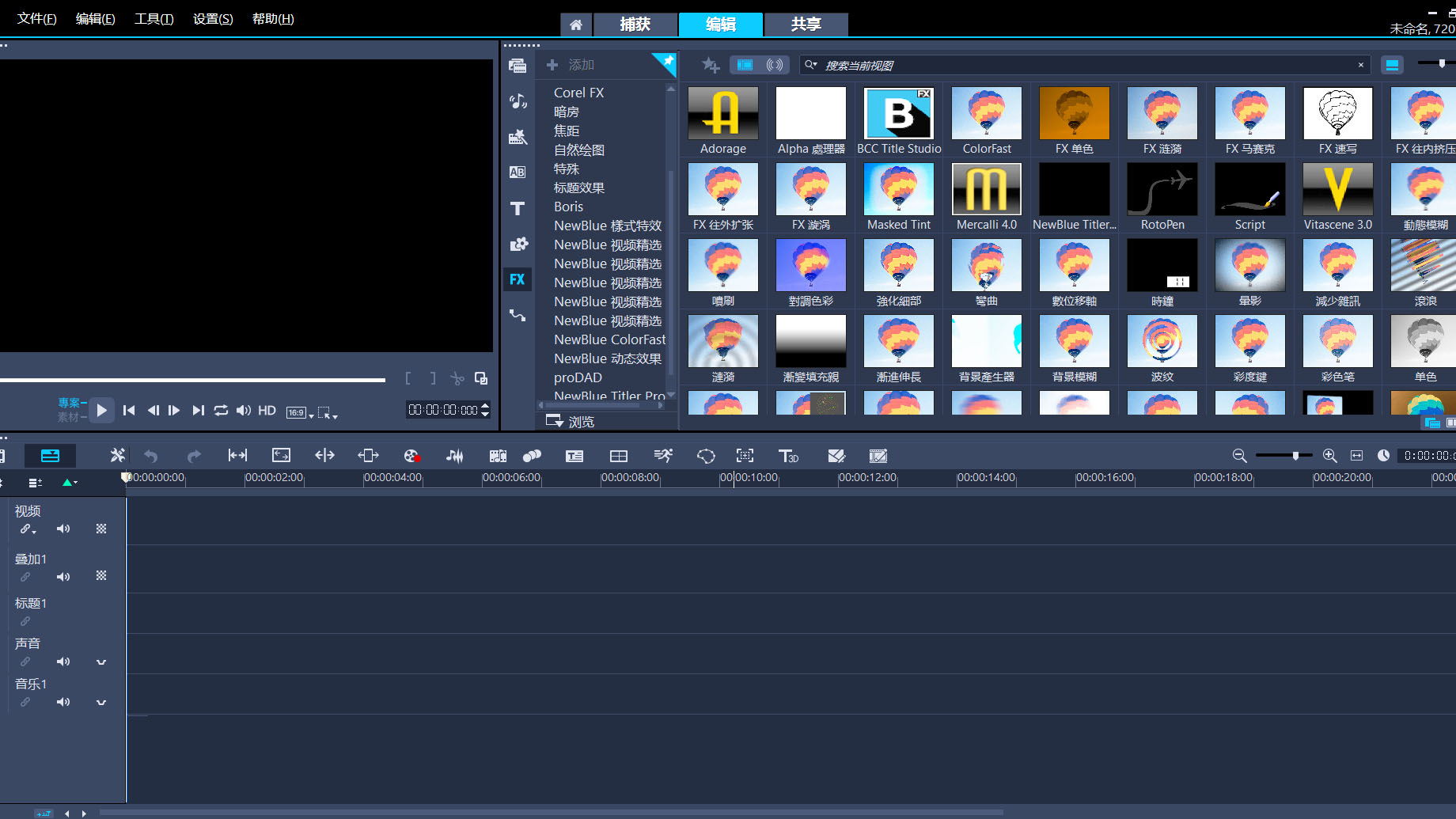Click the Redo arrow in timeline toolbar
This screenshot has height=819, width=1456.
(194, 456)
